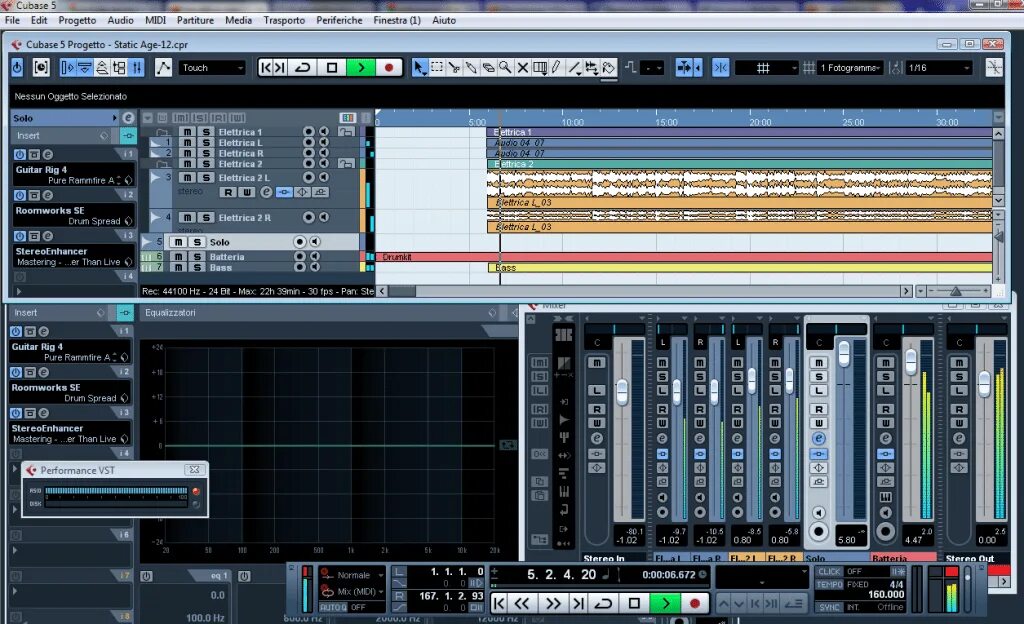Expand Elettrica 1 folder track
The width and height of the screenshot is (1024, 624).
(x=162, y=133)
